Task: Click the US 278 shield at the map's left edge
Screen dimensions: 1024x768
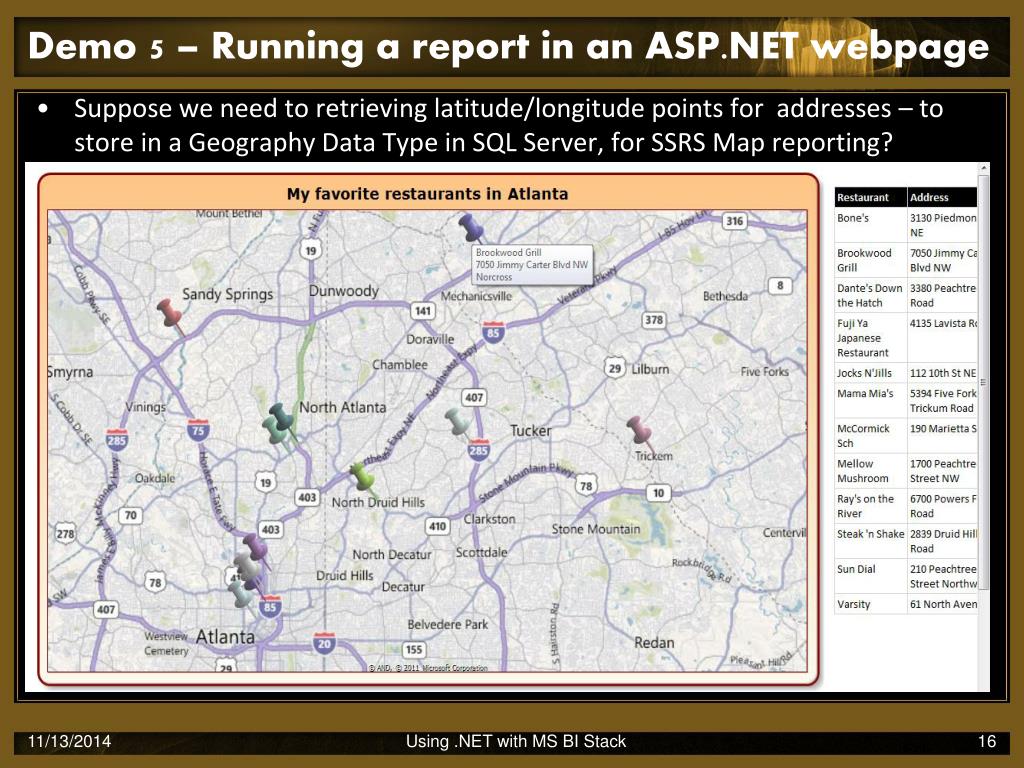Action: pyautogui.click(x=65, y=534)
